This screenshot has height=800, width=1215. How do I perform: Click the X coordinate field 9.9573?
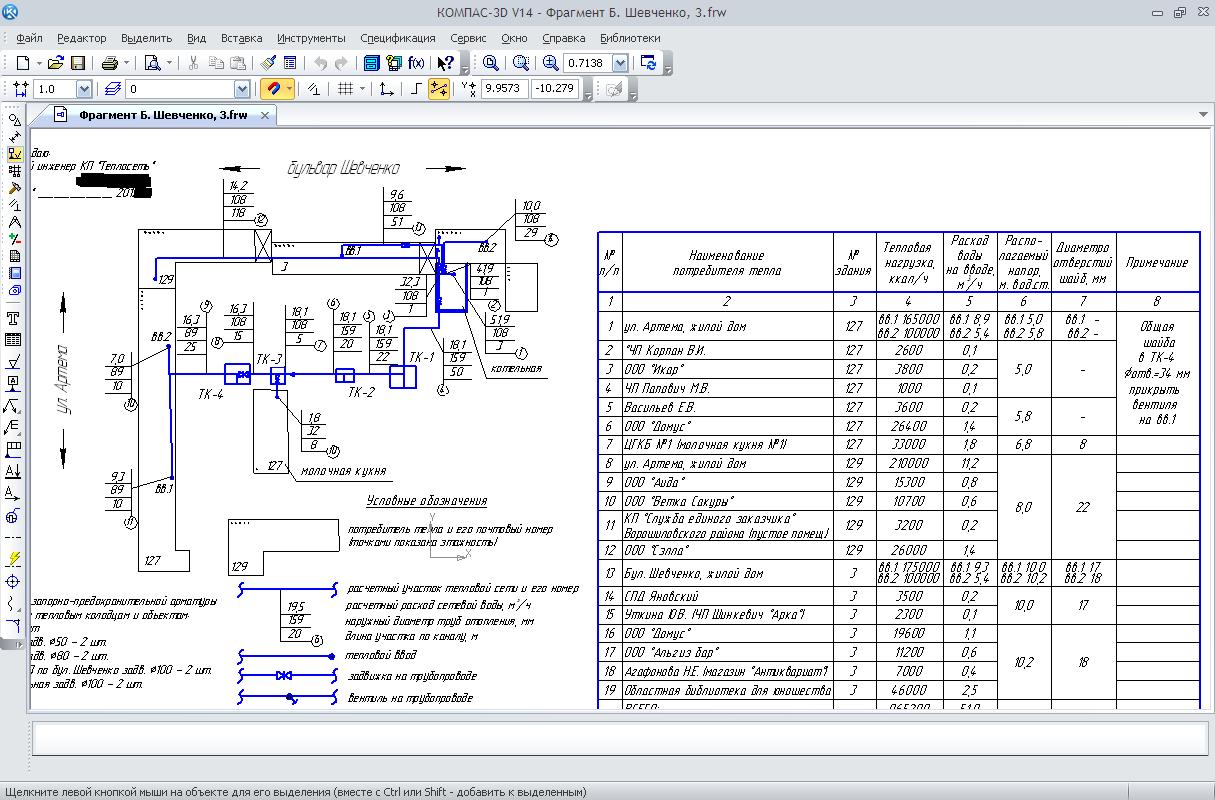[504, 89]
